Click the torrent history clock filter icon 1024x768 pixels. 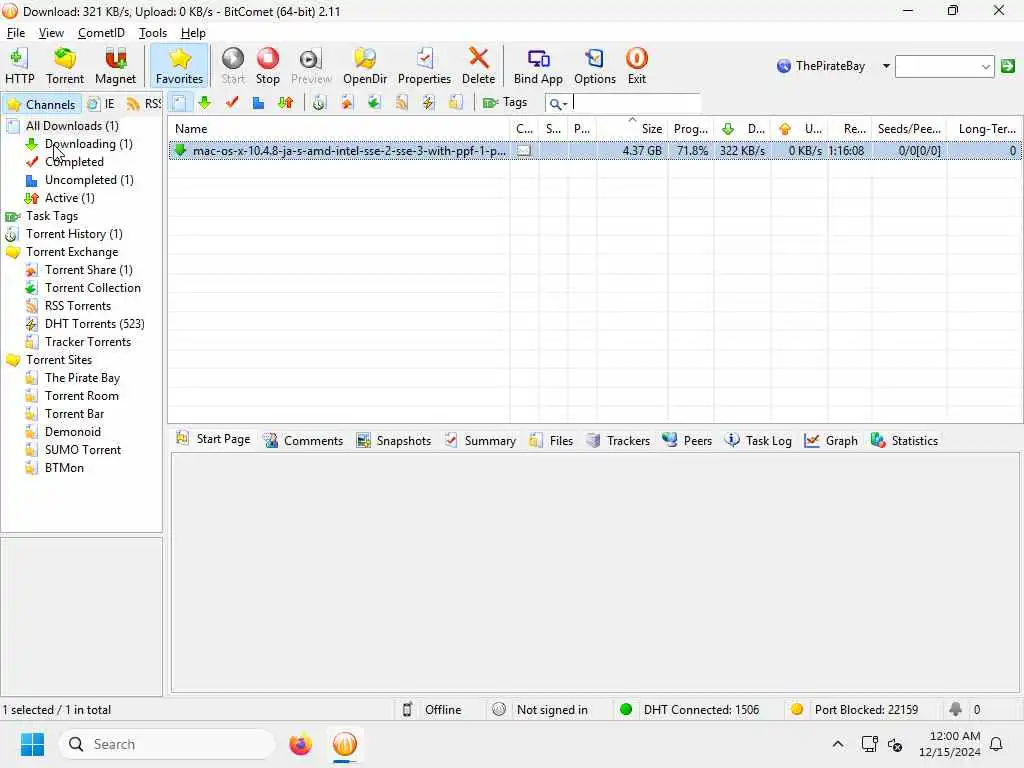point(319,103)
